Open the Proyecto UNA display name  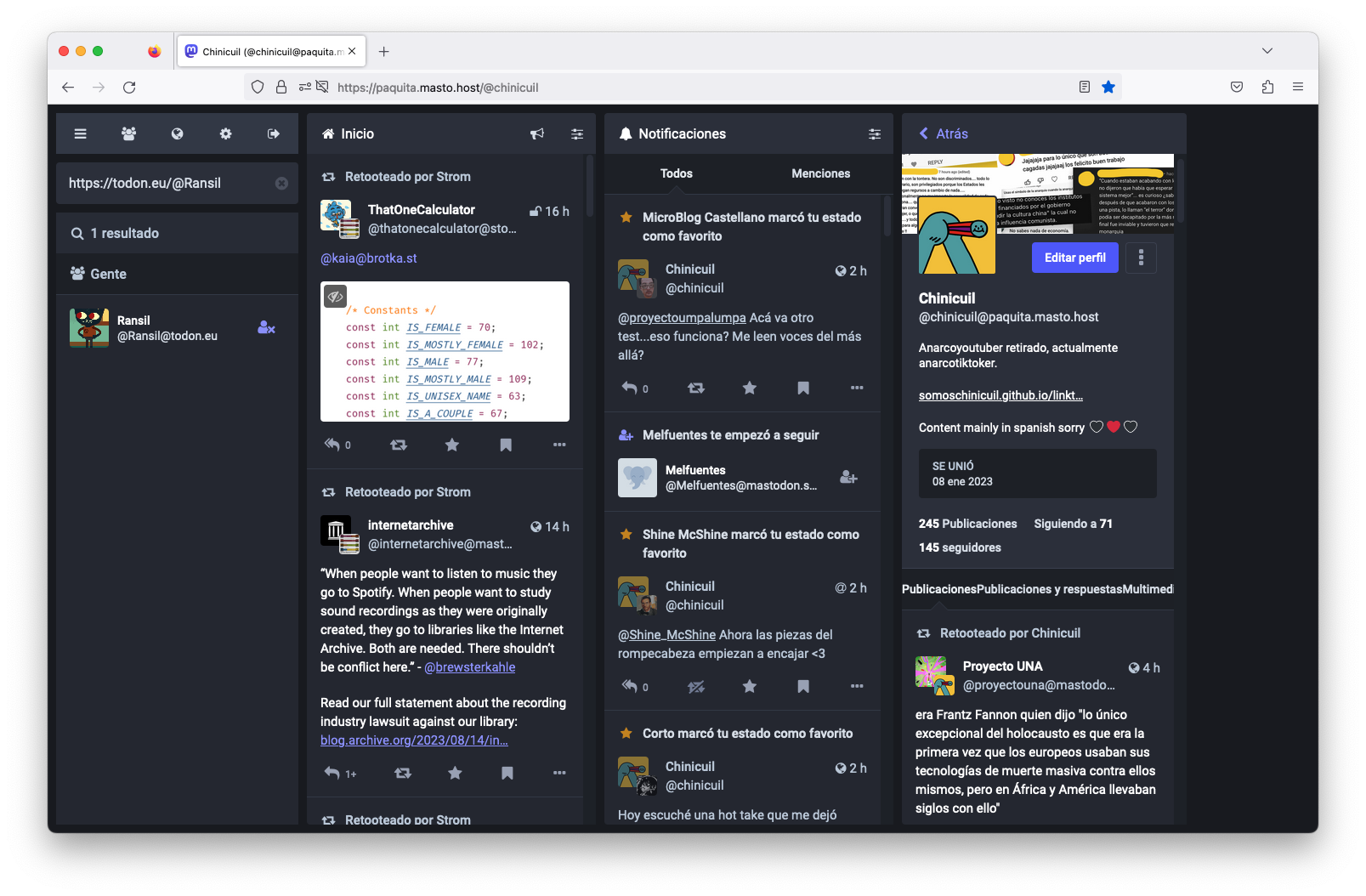tap(1002, 666)
